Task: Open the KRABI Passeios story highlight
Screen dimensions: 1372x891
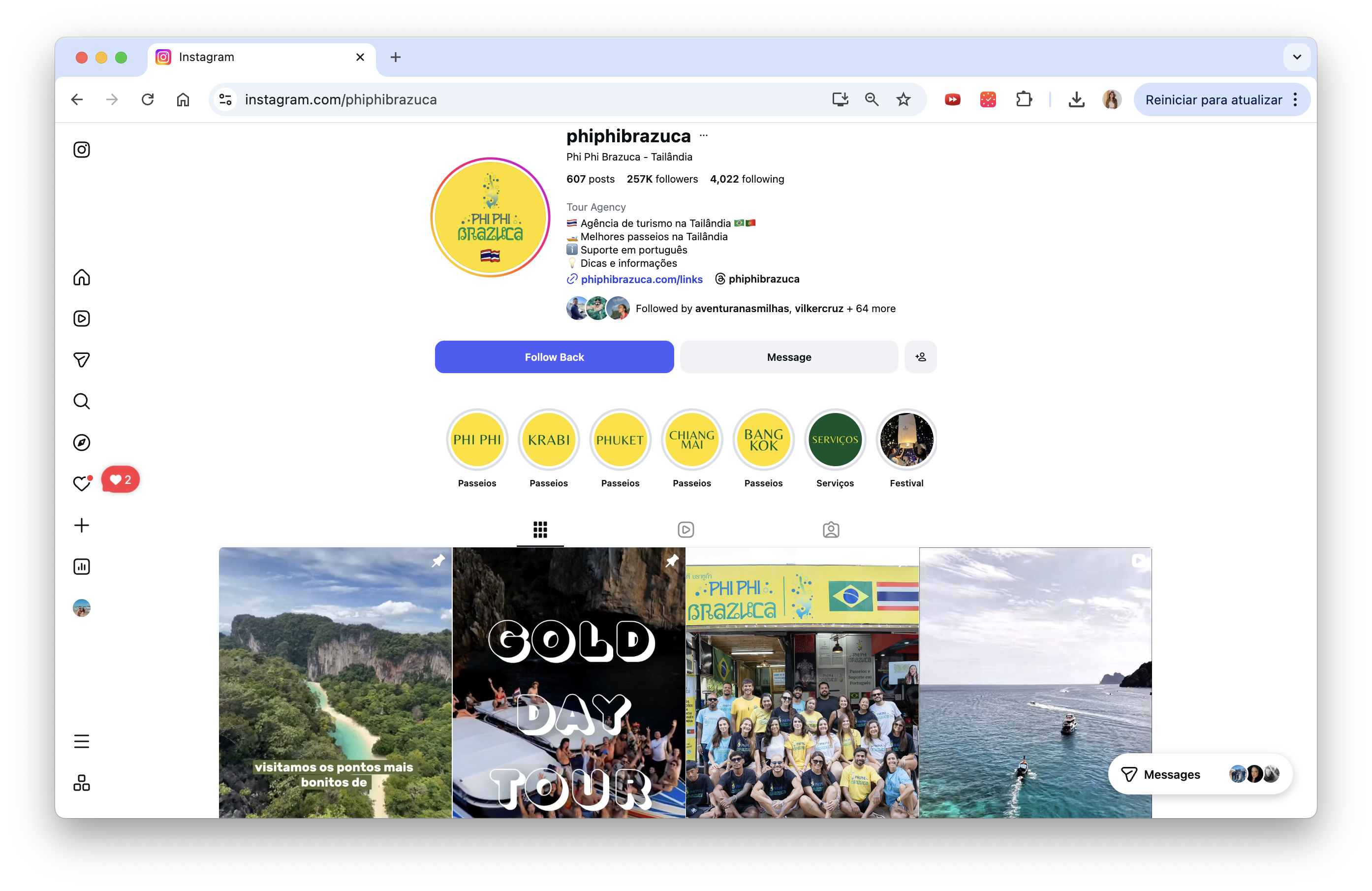Action: (548, 440)
